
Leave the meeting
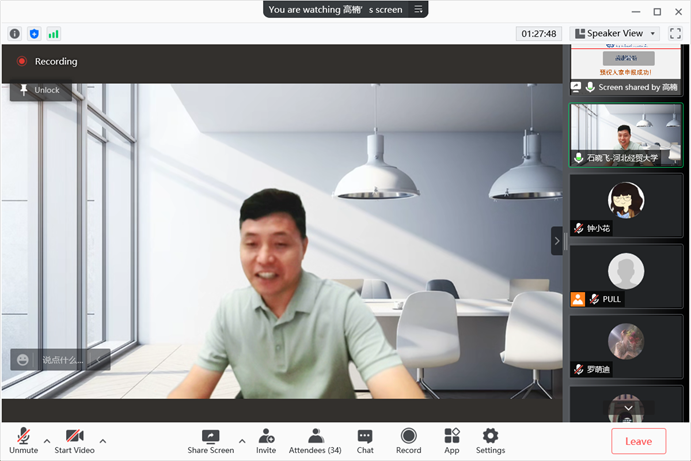pyautogui.click(x=638, y=441)
